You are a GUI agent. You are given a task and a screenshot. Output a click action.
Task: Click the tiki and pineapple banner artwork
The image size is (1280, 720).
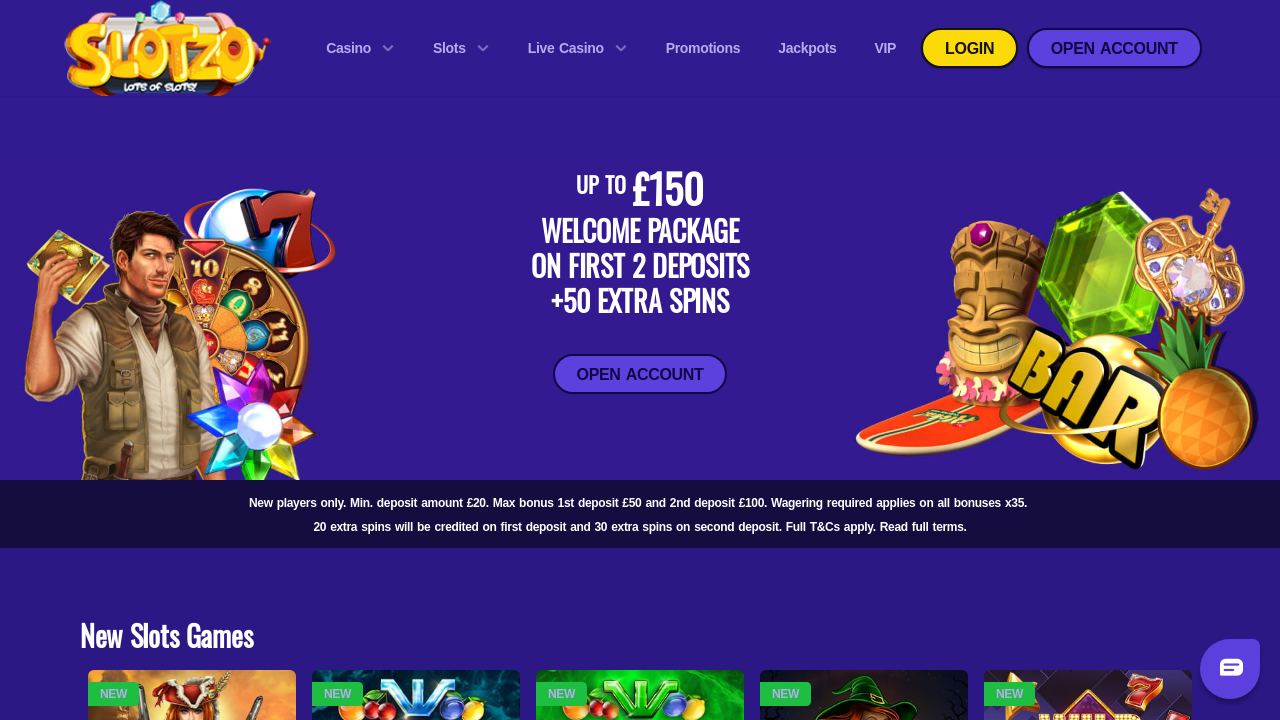(1057, 329)
